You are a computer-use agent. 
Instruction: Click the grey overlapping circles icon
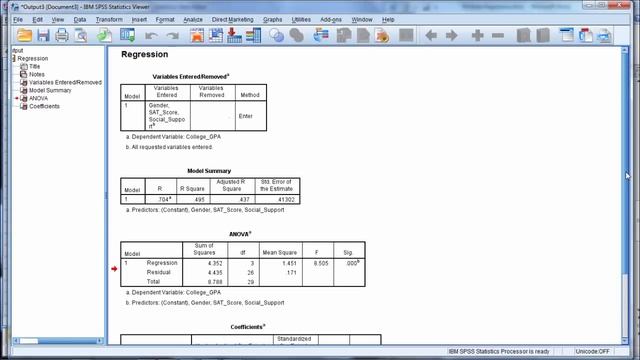click(297, 36)
